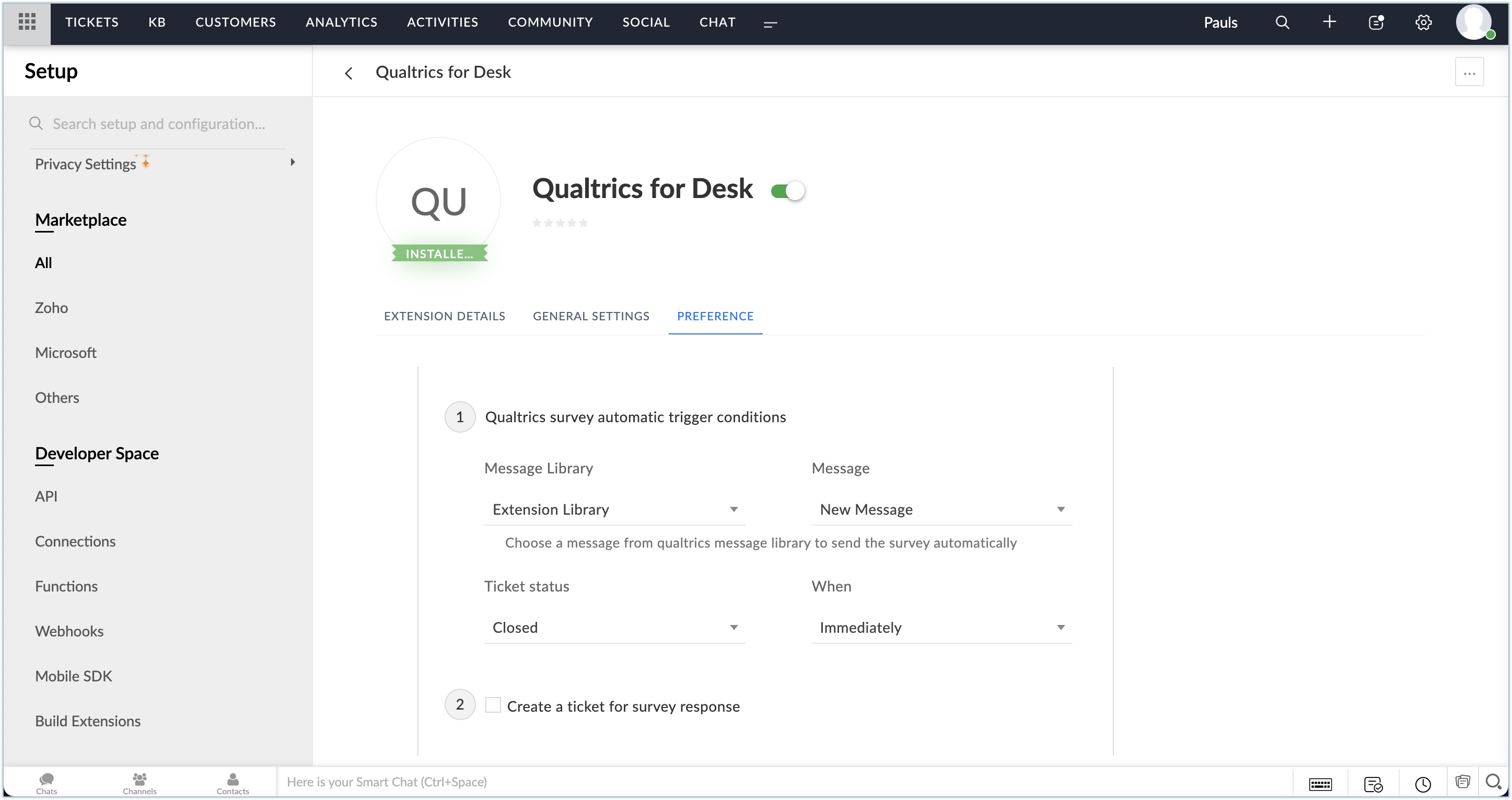This screenshot has height=800, width=1512.
Task: Open the notifications bell icon
Action: pyautogui.click(x=1377, y=22)
